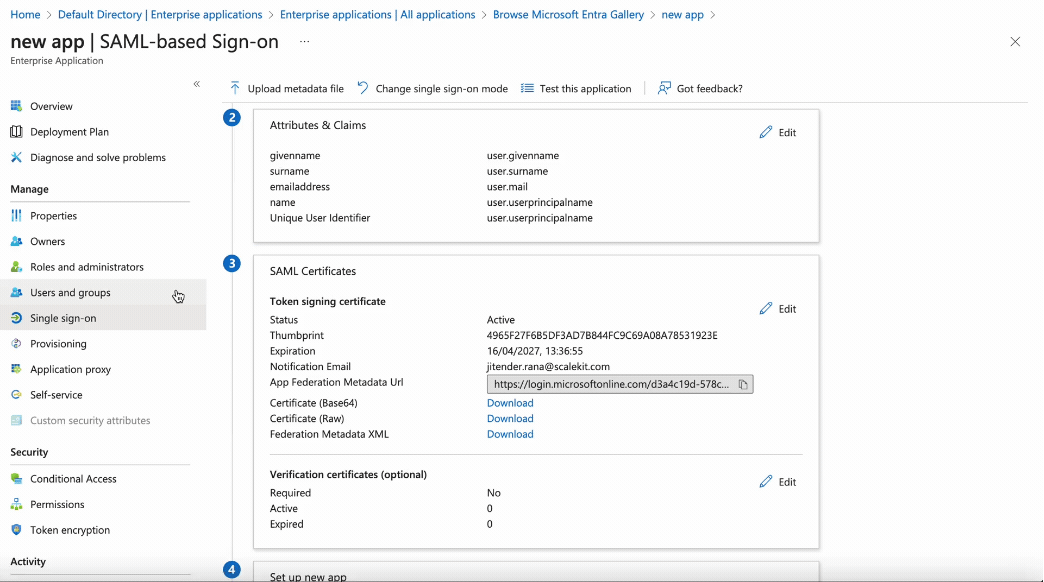Image resolution: width=1044 pixels, height=582 pixels.
Task: Click the App Federation Metadata Url field
Action: point(610,384)
